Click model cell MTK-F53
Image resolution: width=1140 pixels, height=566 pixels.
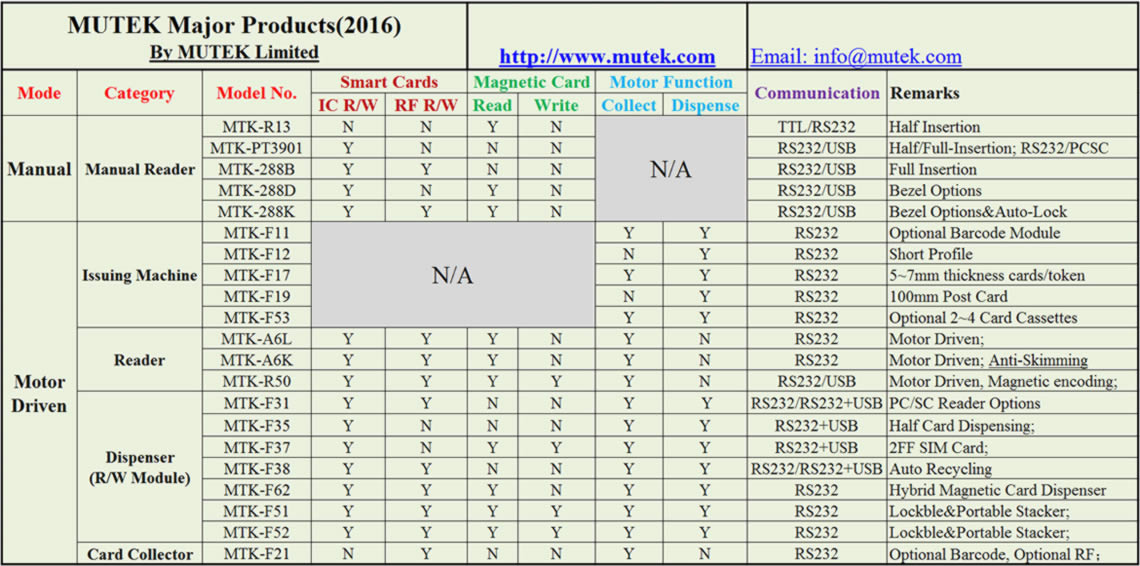pyautogui.click(x=257, y=318)
